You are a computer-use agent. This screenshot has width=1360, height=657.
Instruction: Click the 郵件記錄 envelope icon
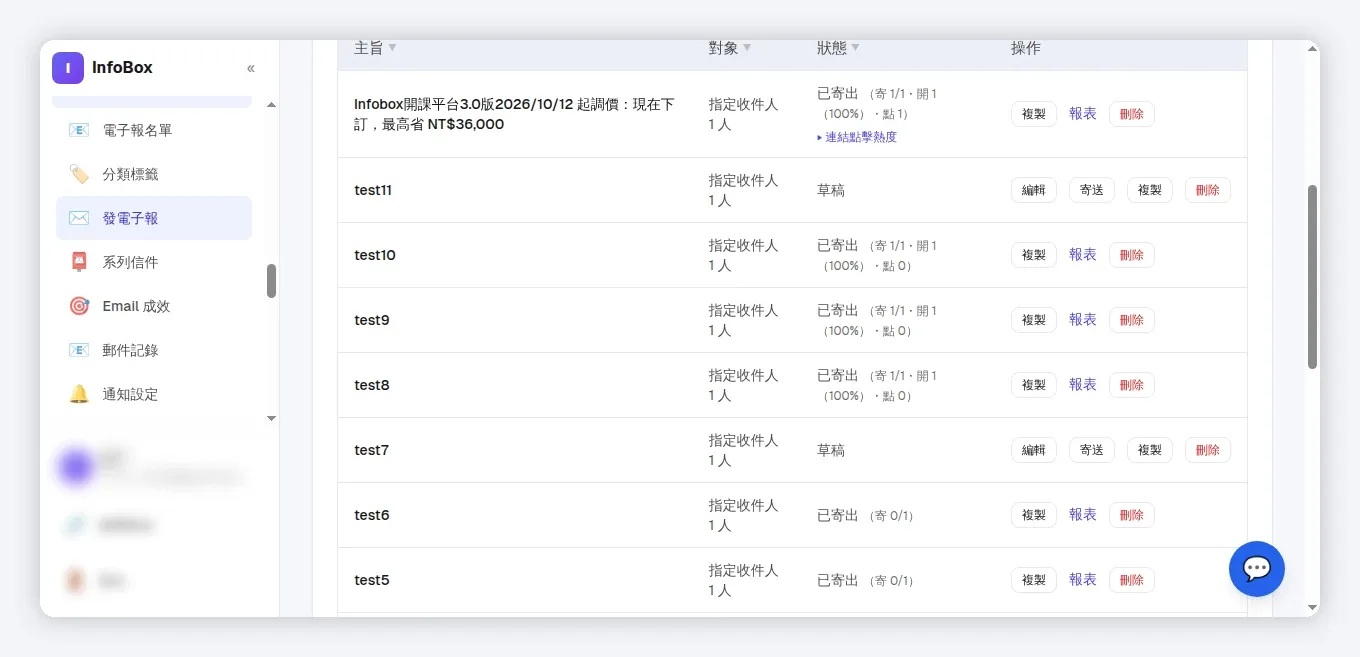tap(79, 350)
